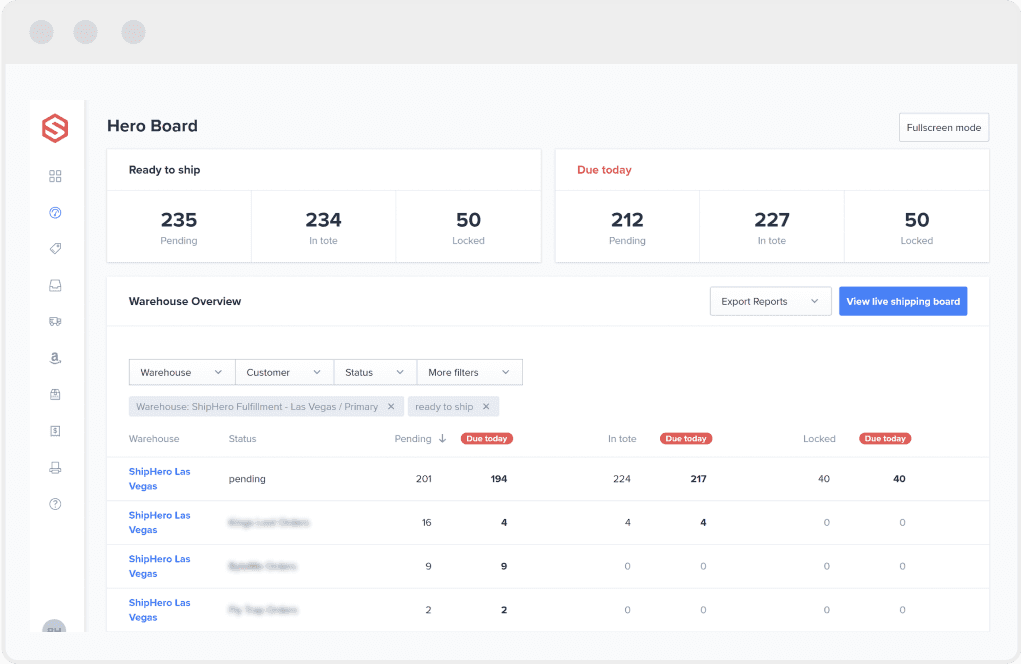Image resolution: width=1021 pixels, height=664 pixels.
Task: Open ShipHero Las Vegas link in row with 9 pending
Action: [x=160, y=566]
